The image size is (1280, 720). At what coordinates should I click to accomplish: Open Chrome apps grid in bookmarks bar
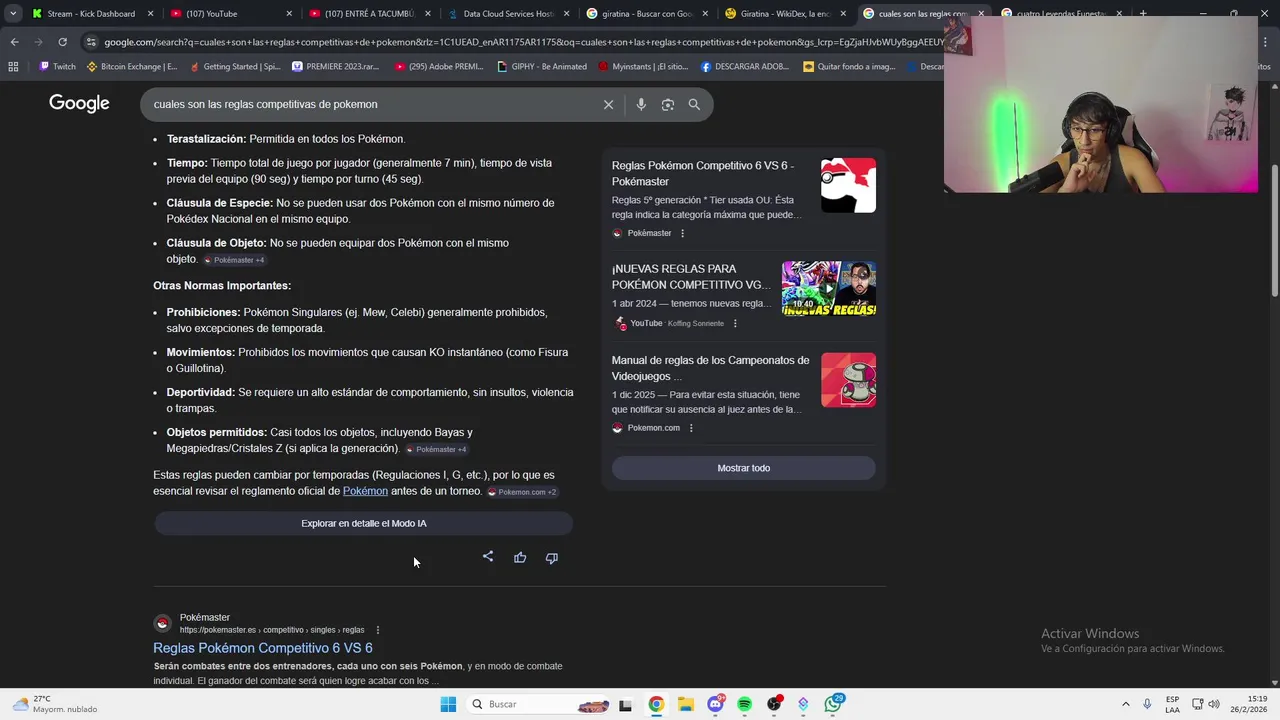pos(13,67)
